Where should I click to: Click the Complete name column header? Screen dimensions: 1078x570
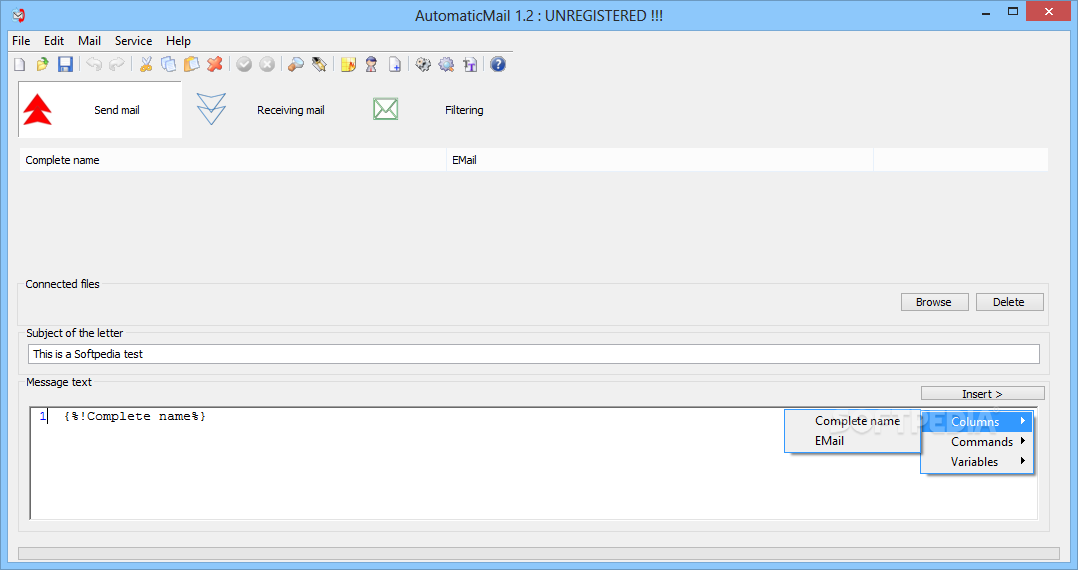(233, 160)
